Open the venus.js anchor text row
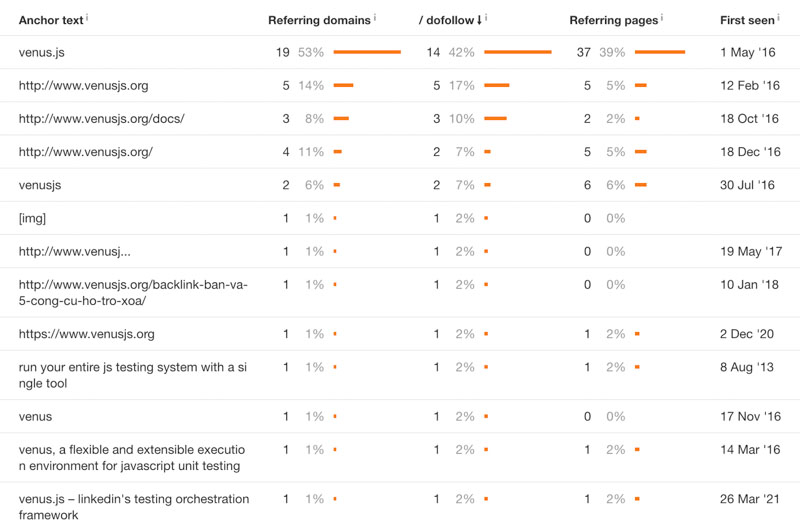800x531 pixels. coord(42,52)
